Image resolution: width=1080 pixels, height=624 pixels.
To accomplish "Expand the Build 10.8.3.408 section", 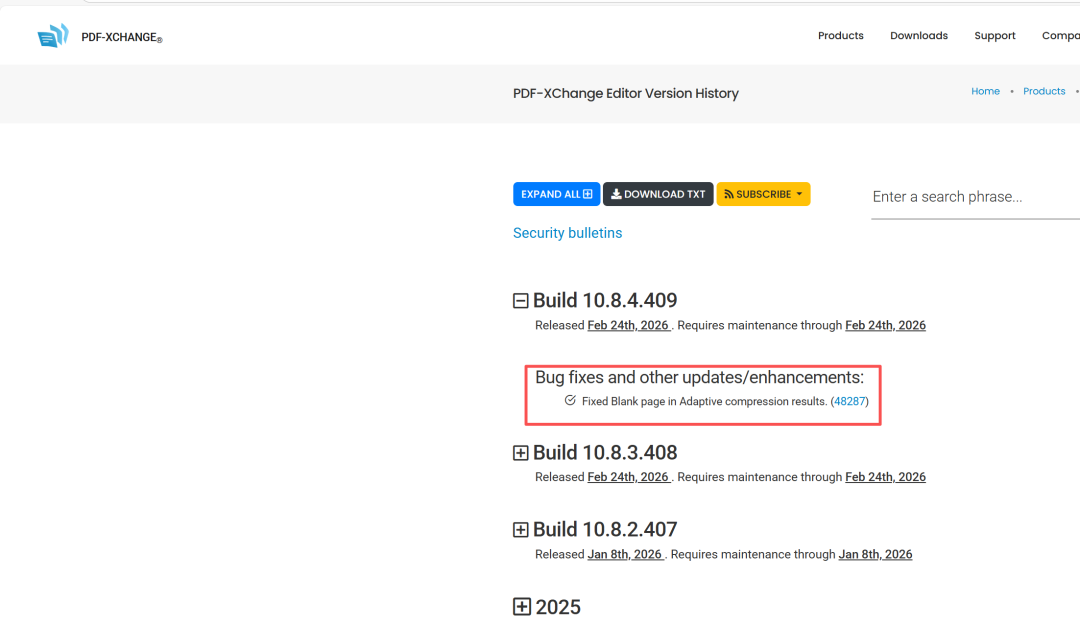I will [521, 453].
